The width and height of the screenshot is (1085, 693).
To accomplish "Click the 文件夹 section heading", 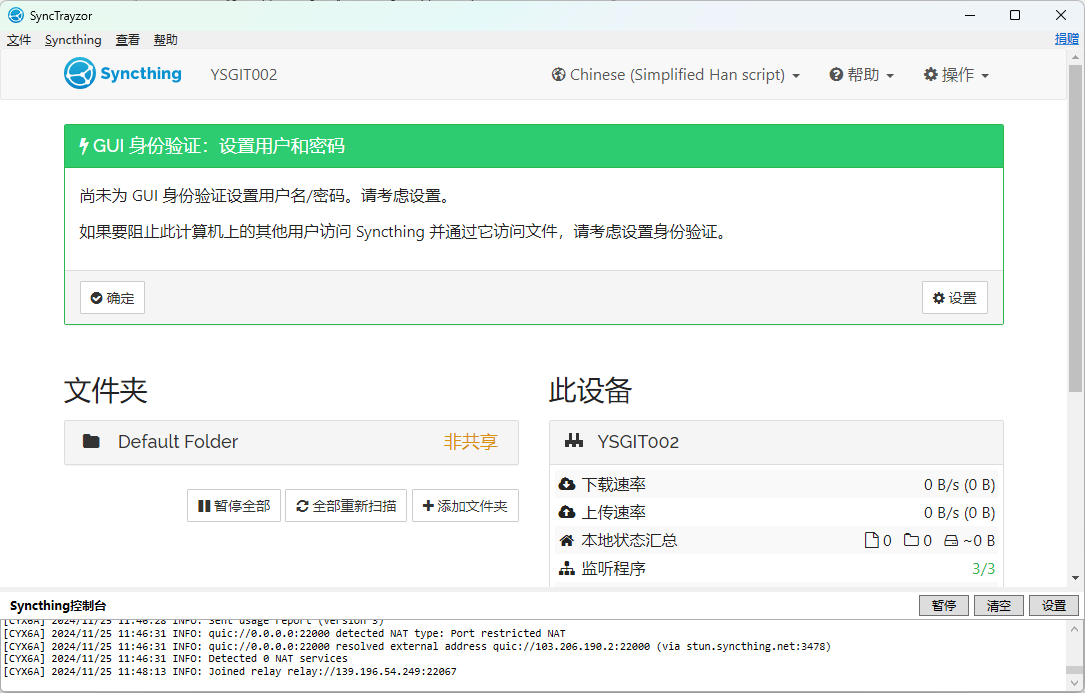I will [106, 390].
